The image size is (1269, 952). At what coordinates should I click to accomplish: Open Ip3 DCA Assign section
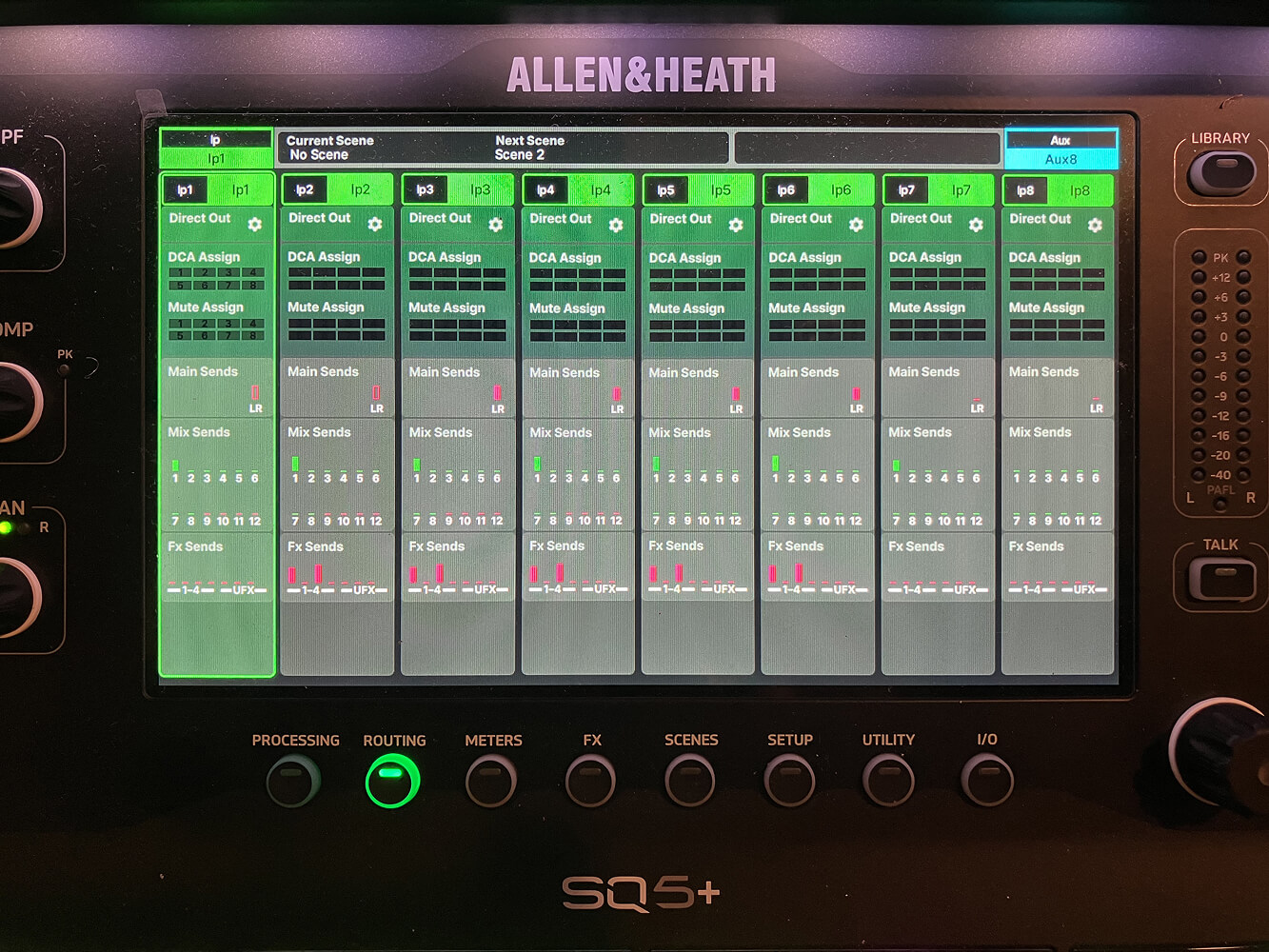(x=458, y=271)
